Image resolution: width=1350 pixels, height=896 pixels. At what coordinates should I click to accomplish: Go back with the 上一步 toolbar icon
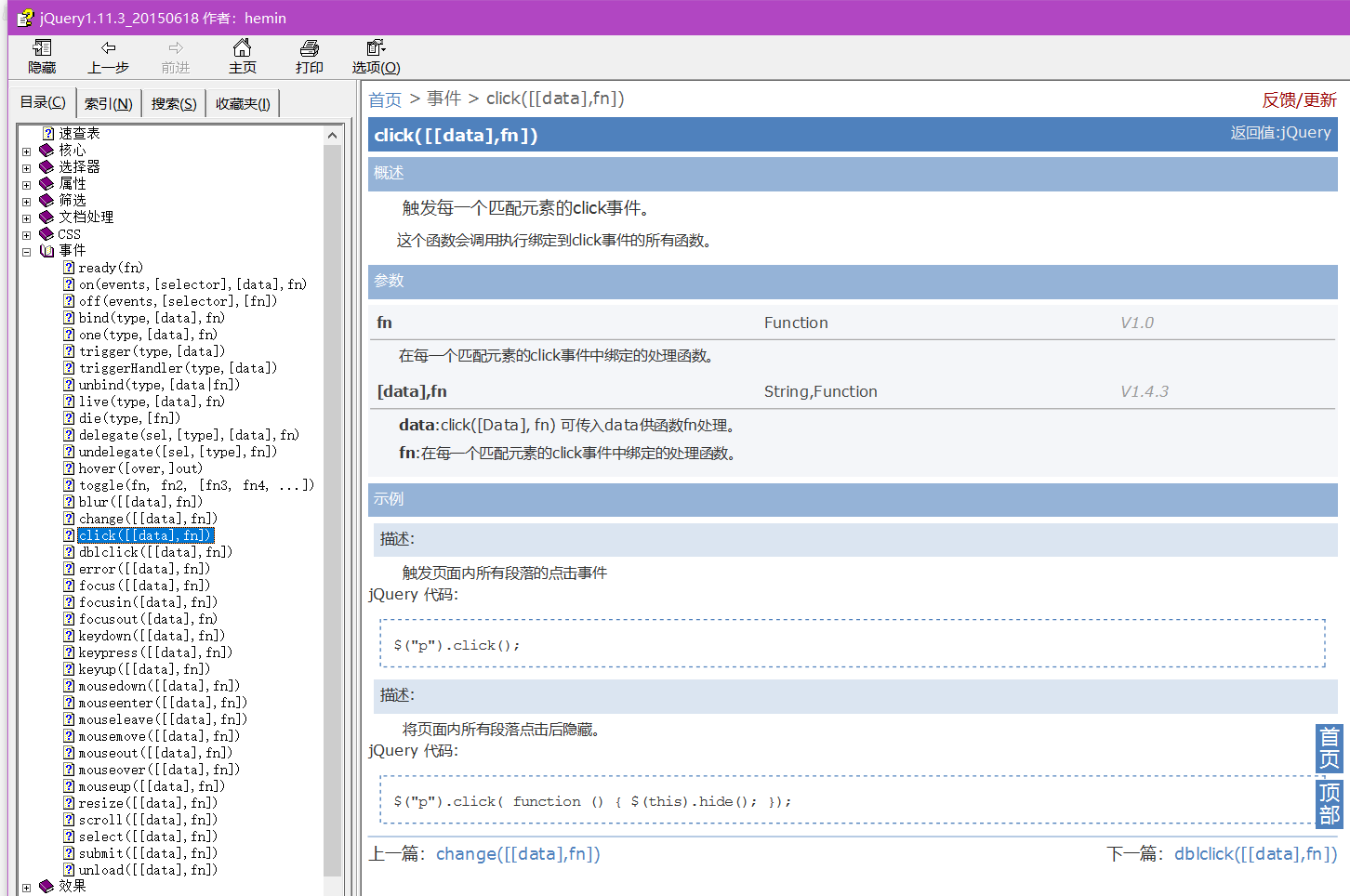point(108,57)
